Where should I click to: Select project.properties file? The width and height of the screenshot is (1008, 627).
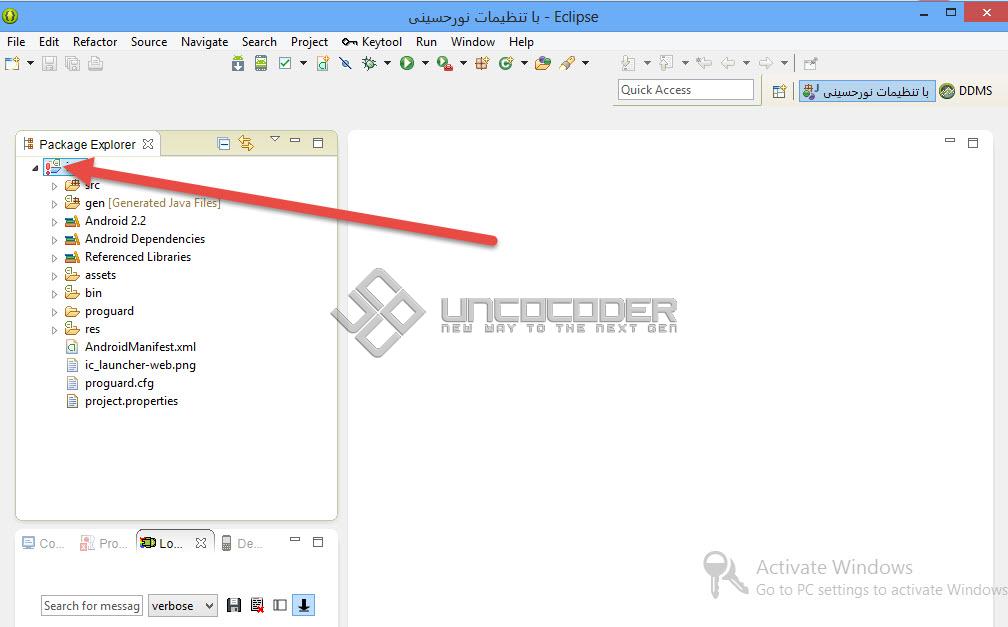131,401
